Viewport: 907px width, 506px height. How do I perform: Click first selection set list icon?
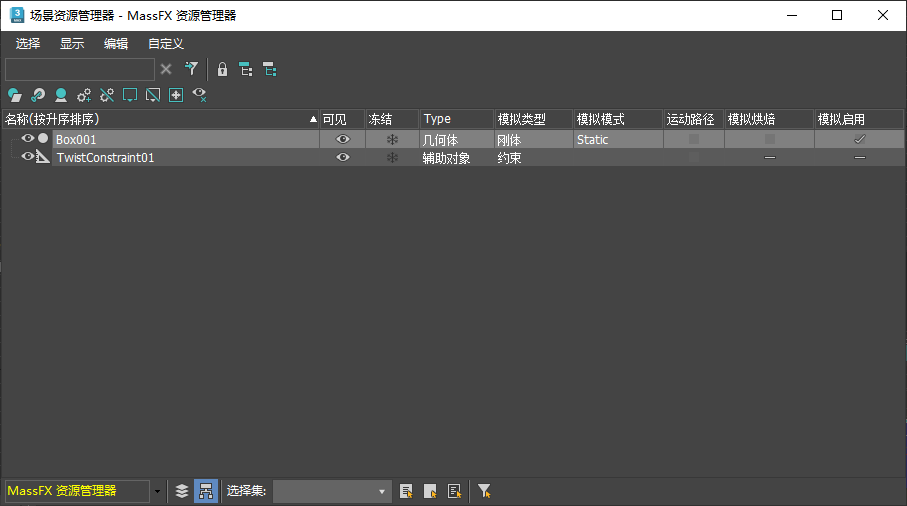click(x=407, y=491)
